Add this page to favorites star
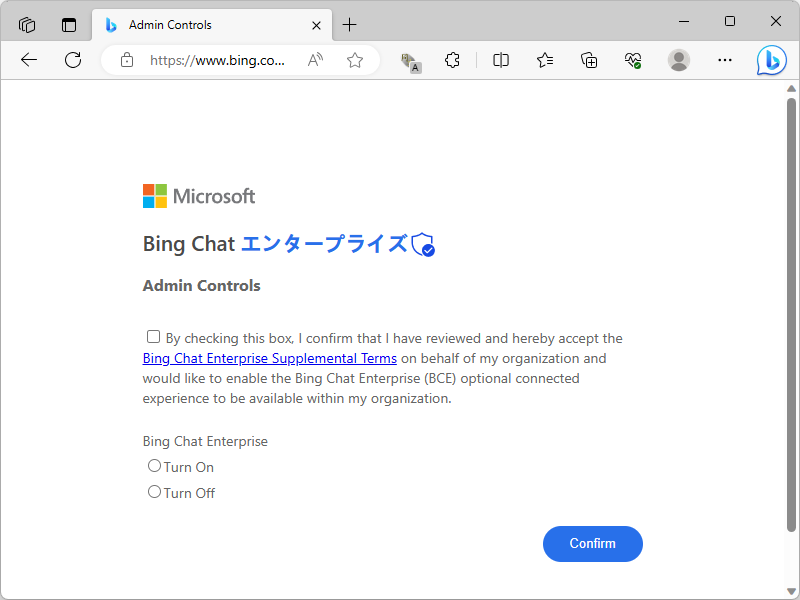This screenshot has width=800, height=600. point(355,60)
